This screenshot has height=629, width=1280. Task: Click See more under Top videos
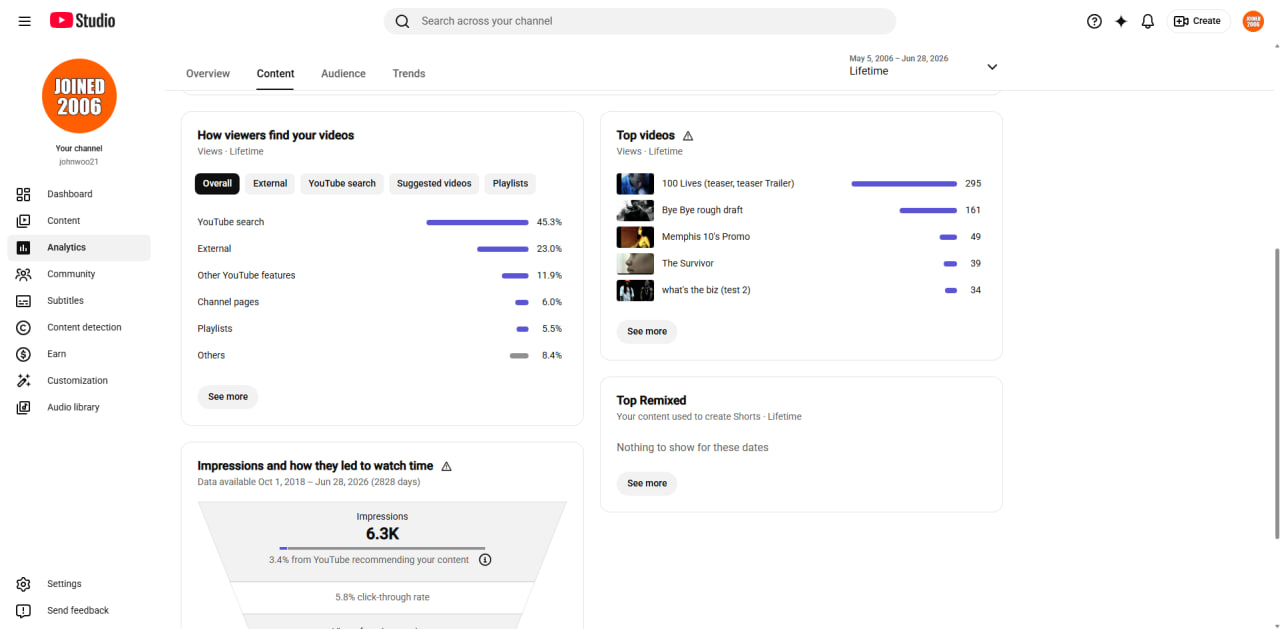point(647,331)
